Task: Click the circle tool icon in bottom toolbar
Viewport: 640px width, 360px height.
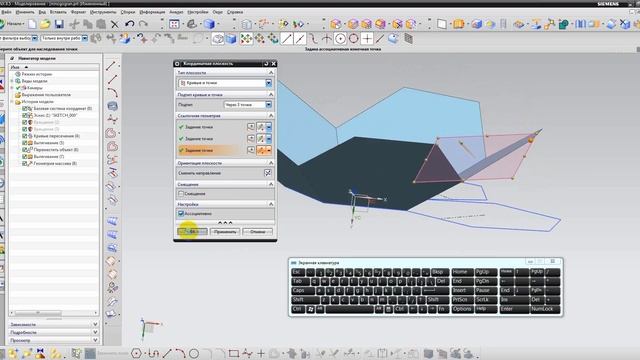Action: tap(194, 353)
